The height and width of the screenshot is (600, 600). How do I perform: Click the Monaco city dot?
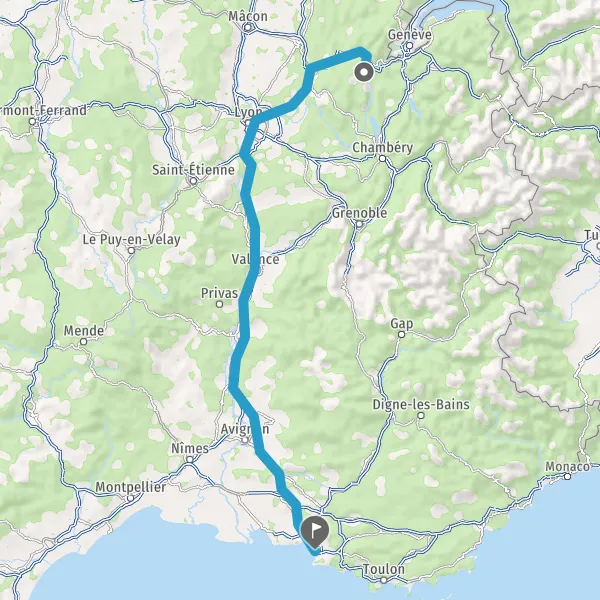coord(567,476)
